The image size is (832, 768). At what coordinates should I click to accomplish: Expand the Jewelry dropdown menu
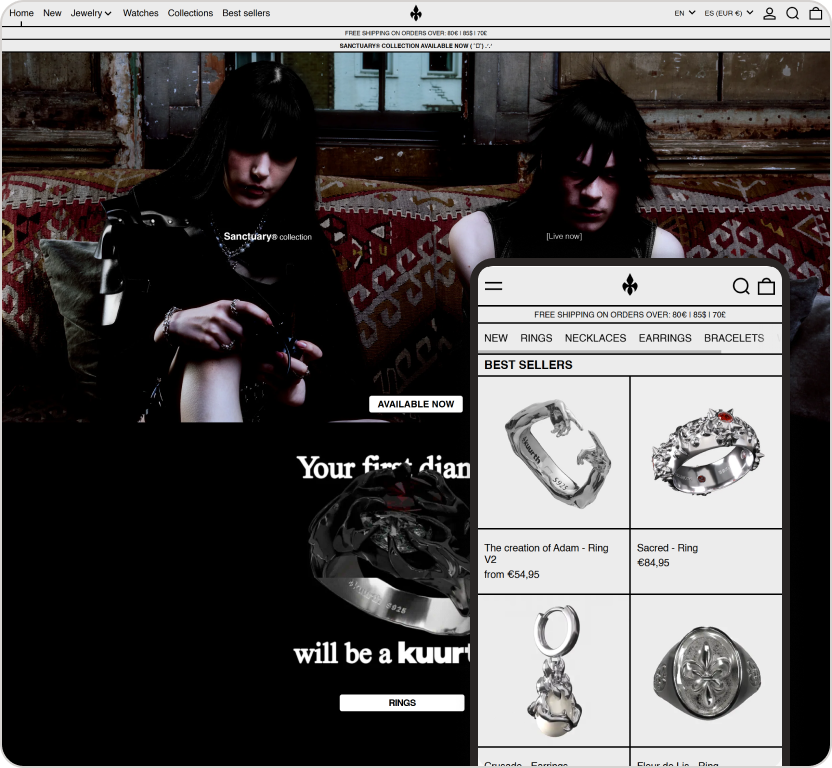point(91,13)
